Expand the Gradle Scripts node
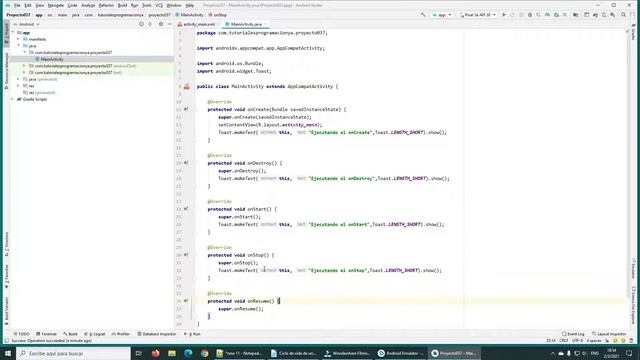Viewport: 640px width, 360px height. (12, 99)
